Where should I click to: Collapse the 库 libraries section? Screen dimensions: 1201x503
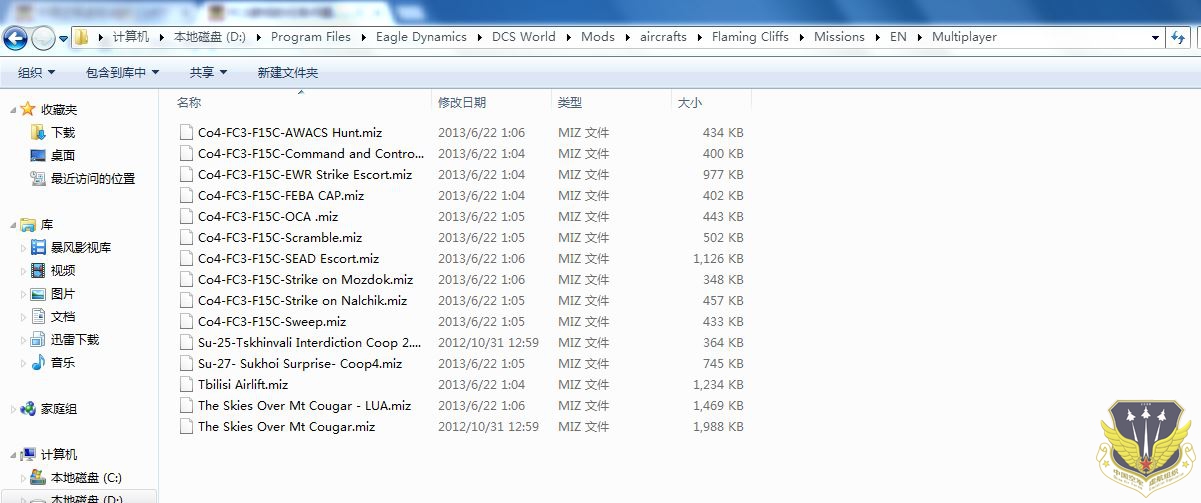pos(12,225)
